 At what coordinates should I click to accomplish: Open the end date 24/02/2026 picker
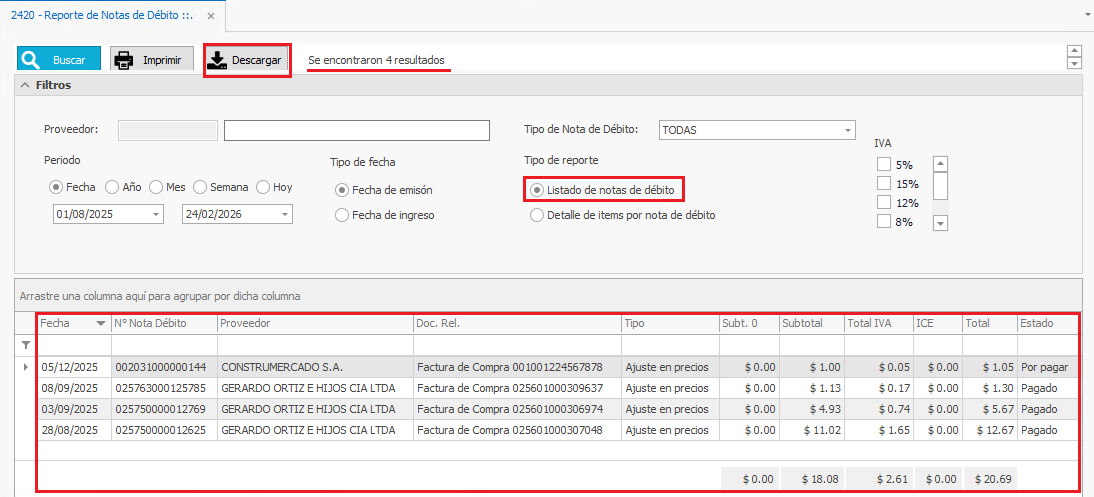tap(284, 214)
